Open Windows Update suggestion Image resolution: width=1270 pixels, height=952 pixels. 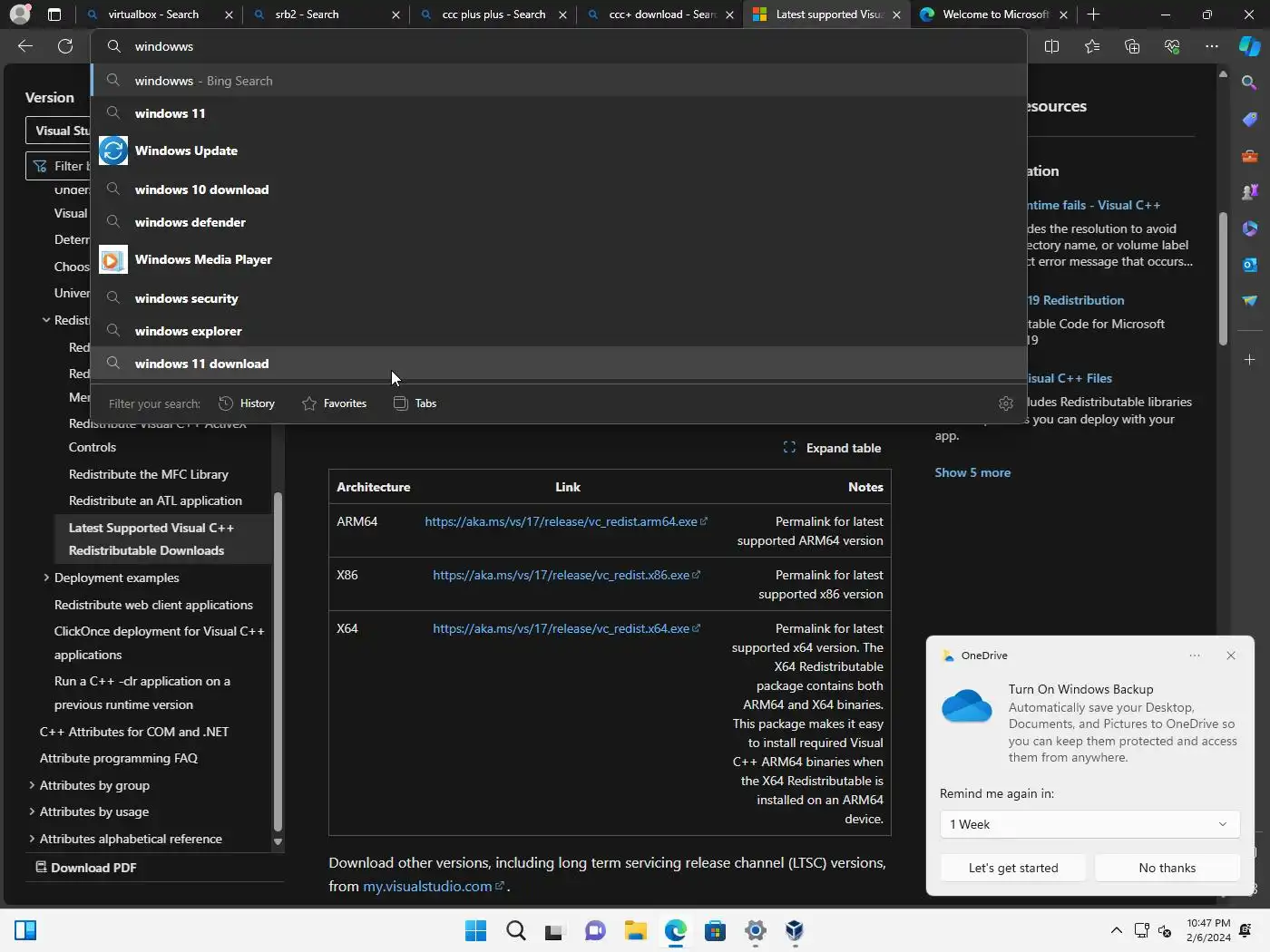[x=559, y=151]
